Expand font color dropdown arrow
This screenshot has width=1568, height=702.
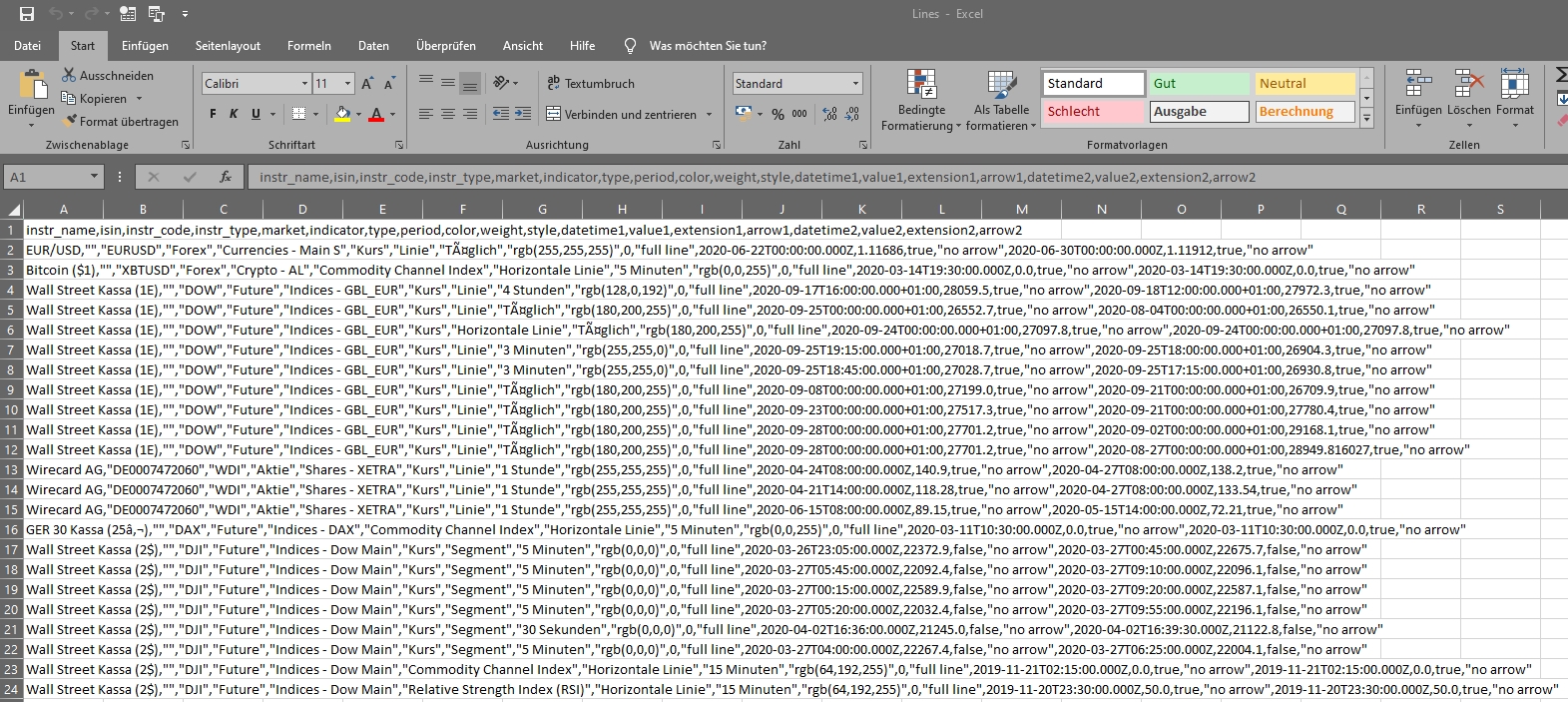point(392,114)
